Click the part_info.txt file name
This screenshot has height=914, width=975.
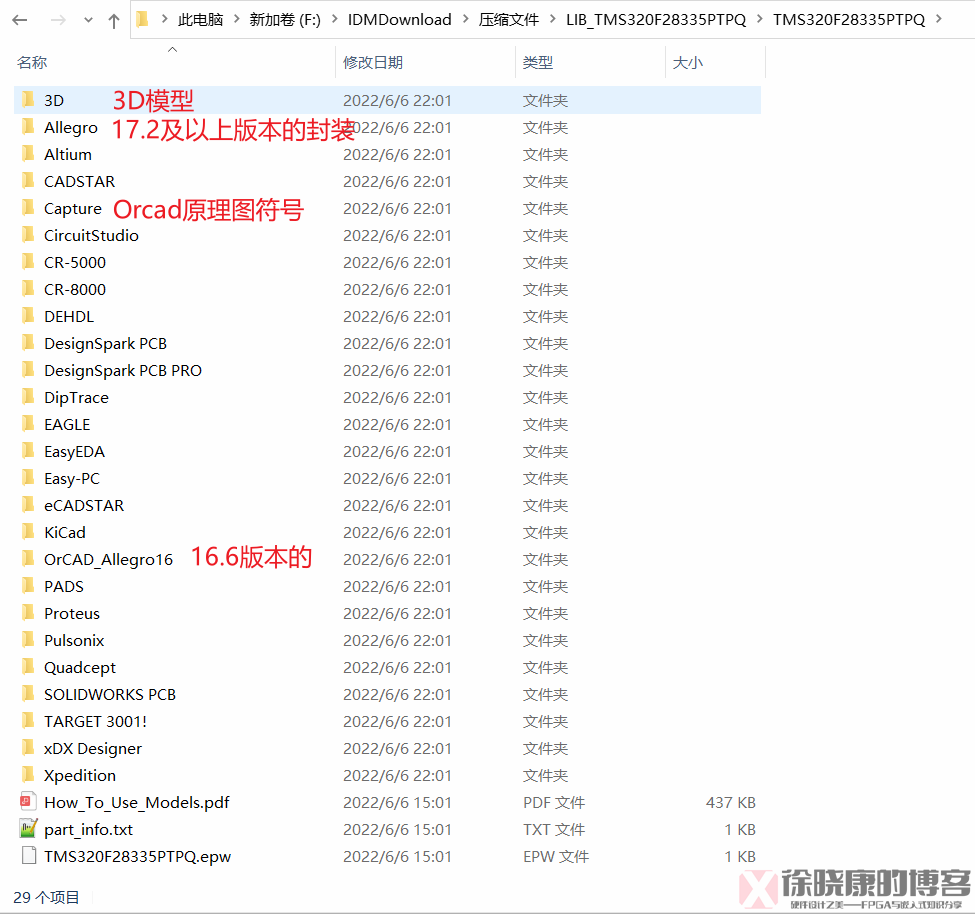coord(88,829)
